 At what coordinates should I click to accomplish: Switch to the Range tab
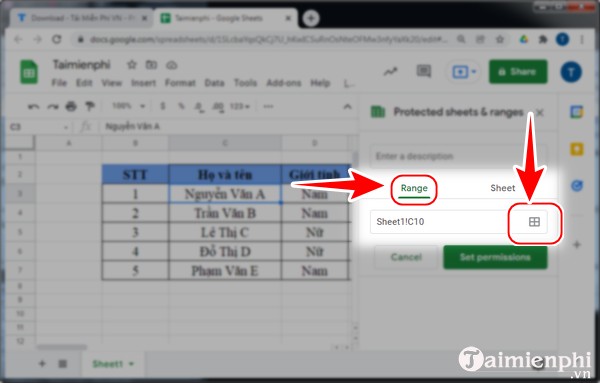pos(414,188)
